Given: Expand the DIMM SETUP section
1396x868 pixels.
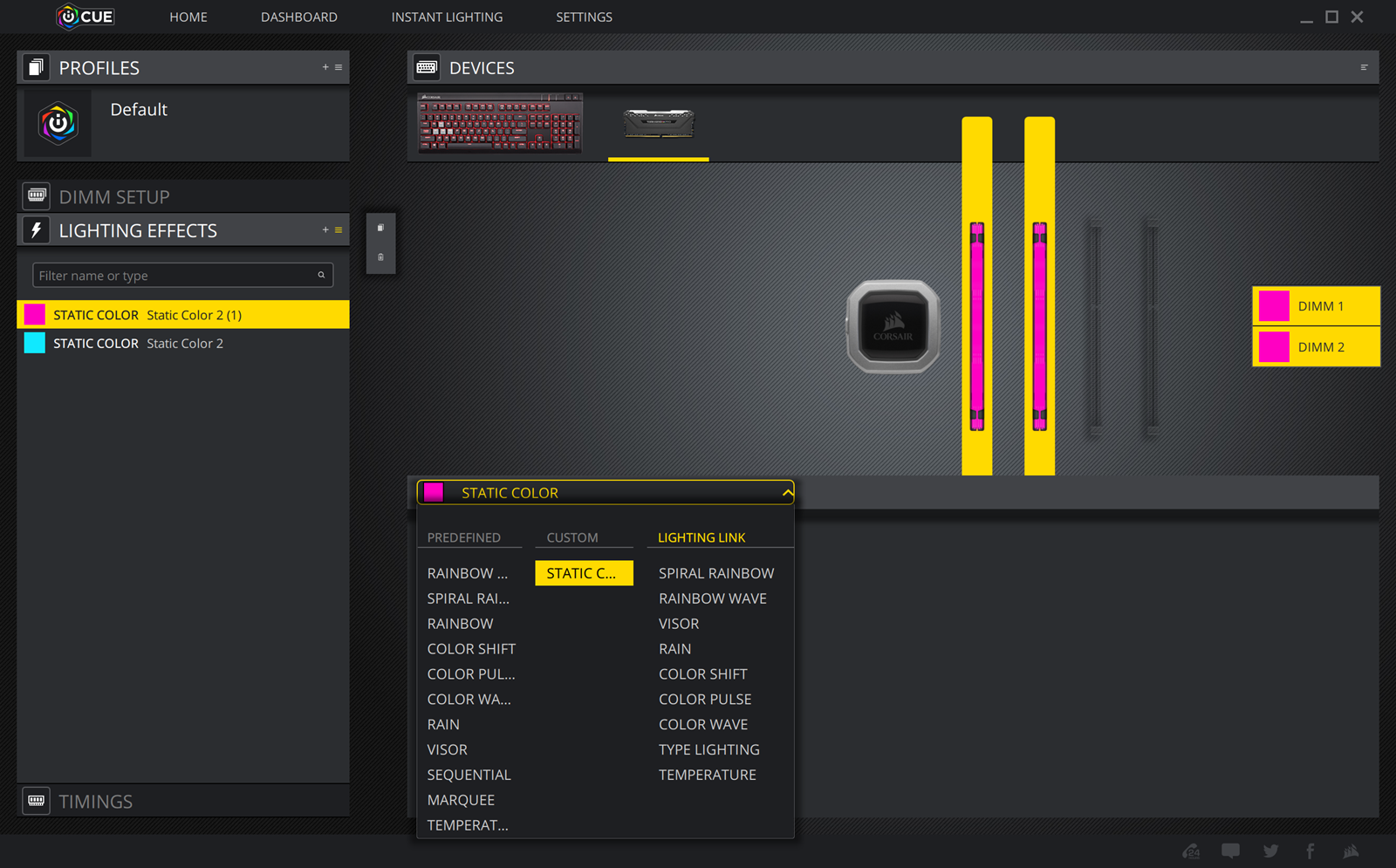Looking at the screenshot, I should pos(183,196).
